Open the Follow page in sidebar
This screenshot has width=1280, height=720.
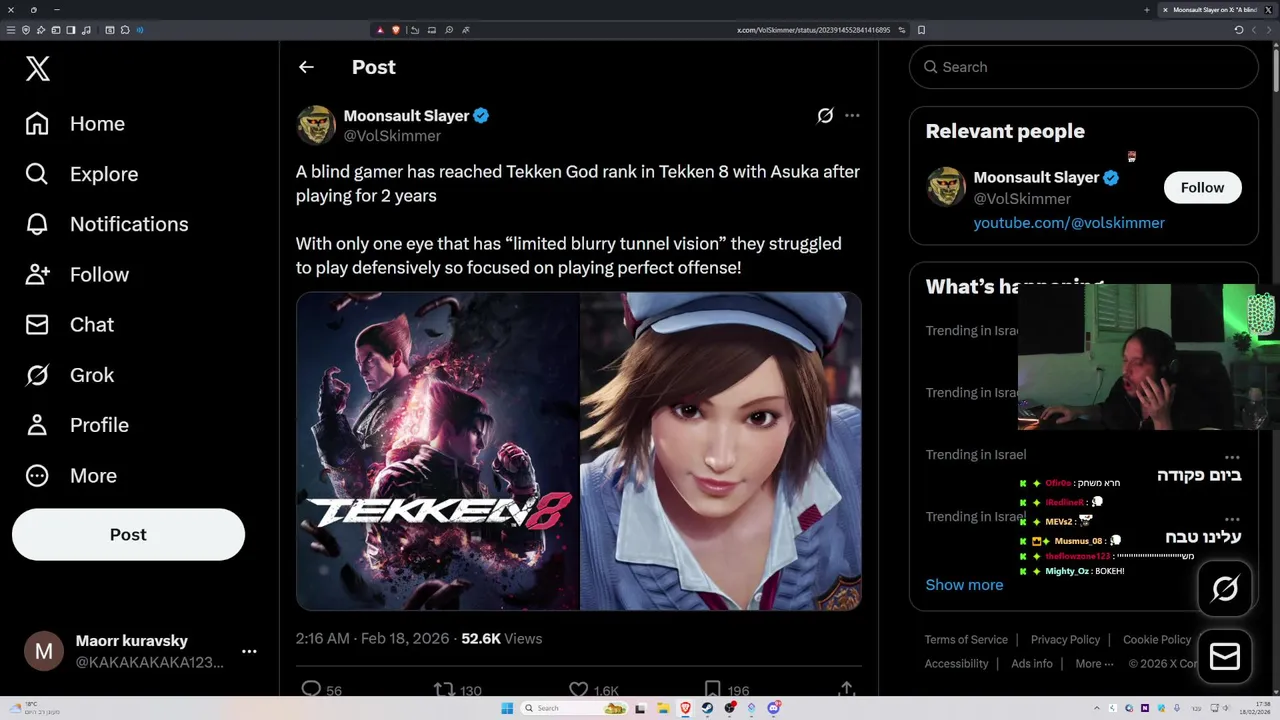pos(76,274)
